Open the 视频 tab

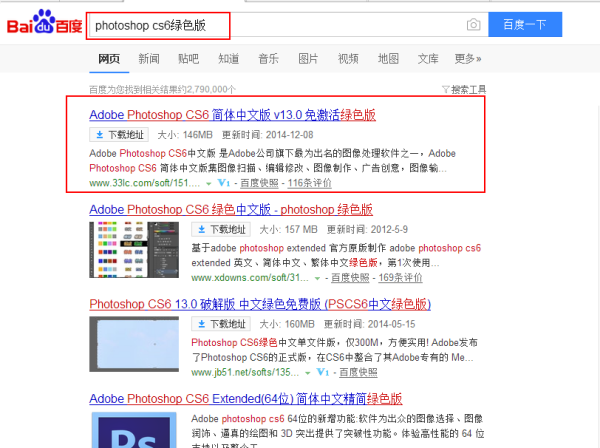pos(348,59)
